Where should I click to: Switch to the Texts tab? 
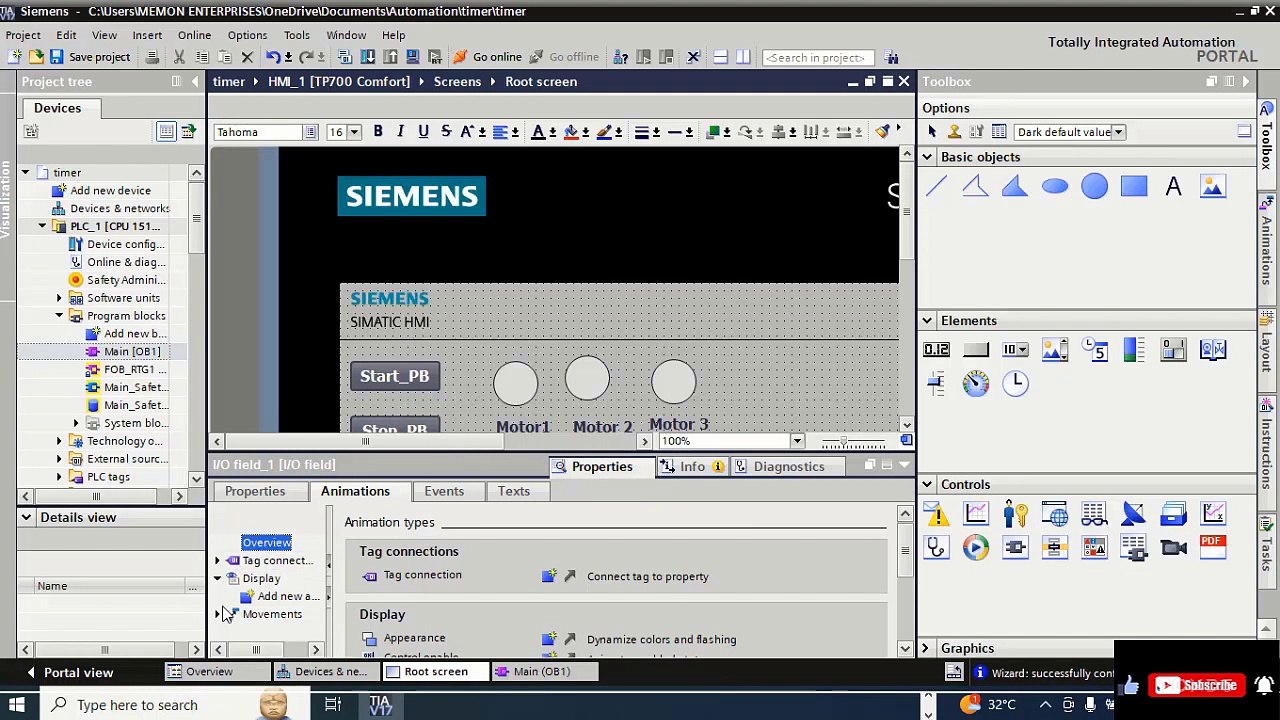514,491
